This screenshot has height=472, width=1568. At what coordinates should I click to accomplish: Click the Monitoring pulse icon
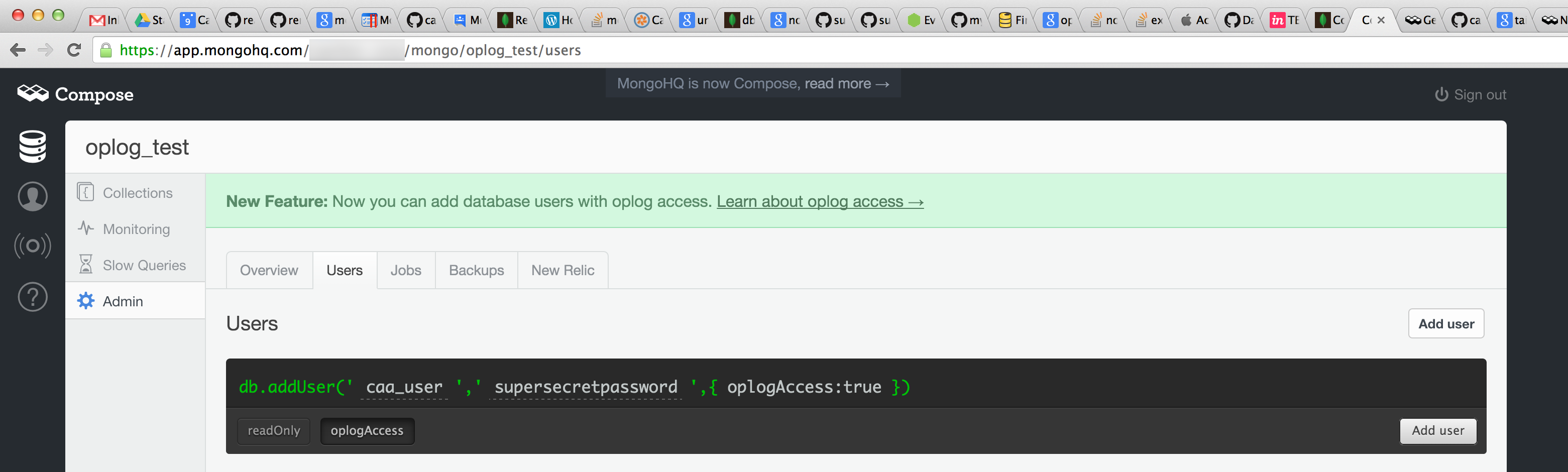[85, 228]
